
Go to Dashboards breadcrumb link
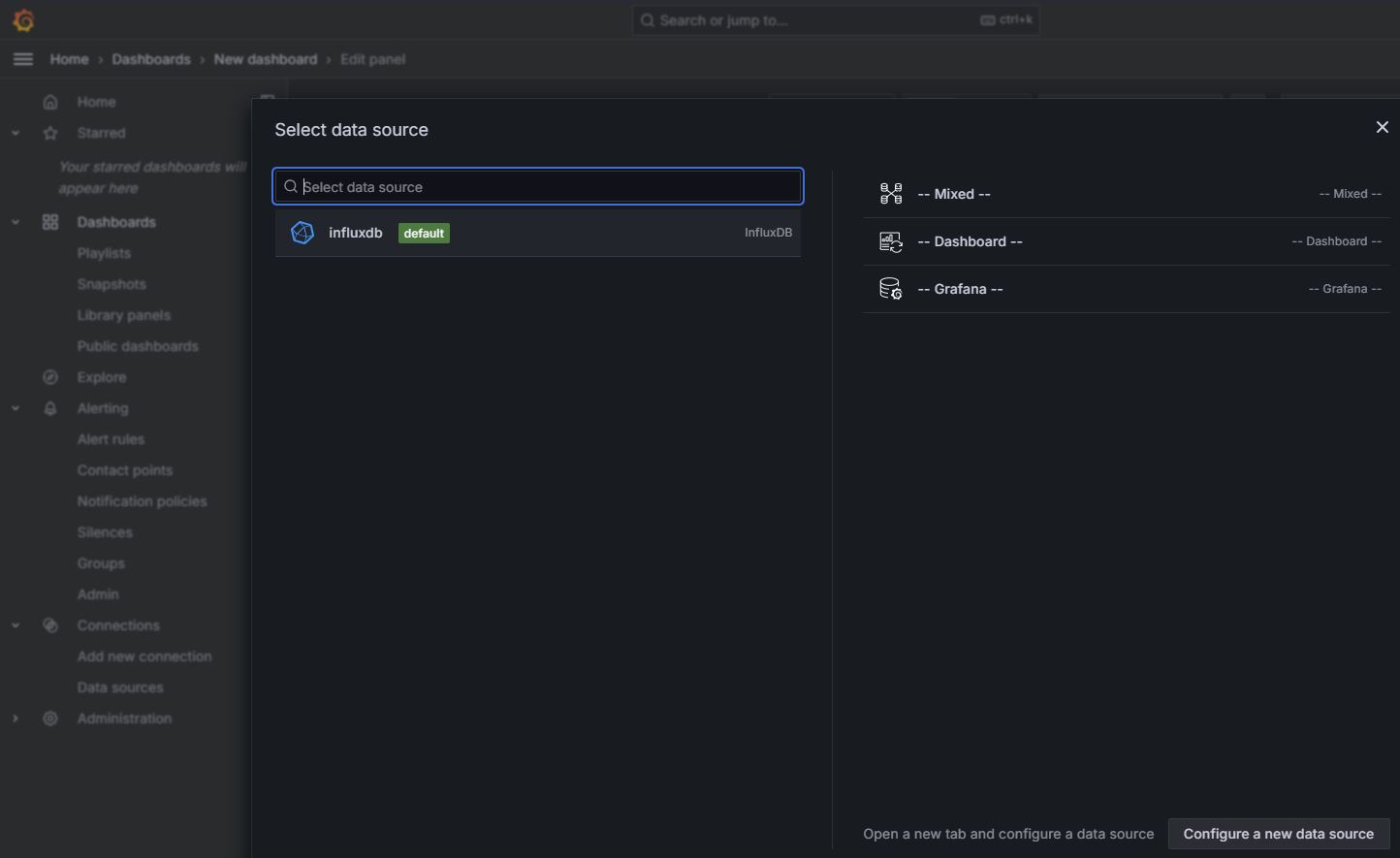click(x=151, y=59)
